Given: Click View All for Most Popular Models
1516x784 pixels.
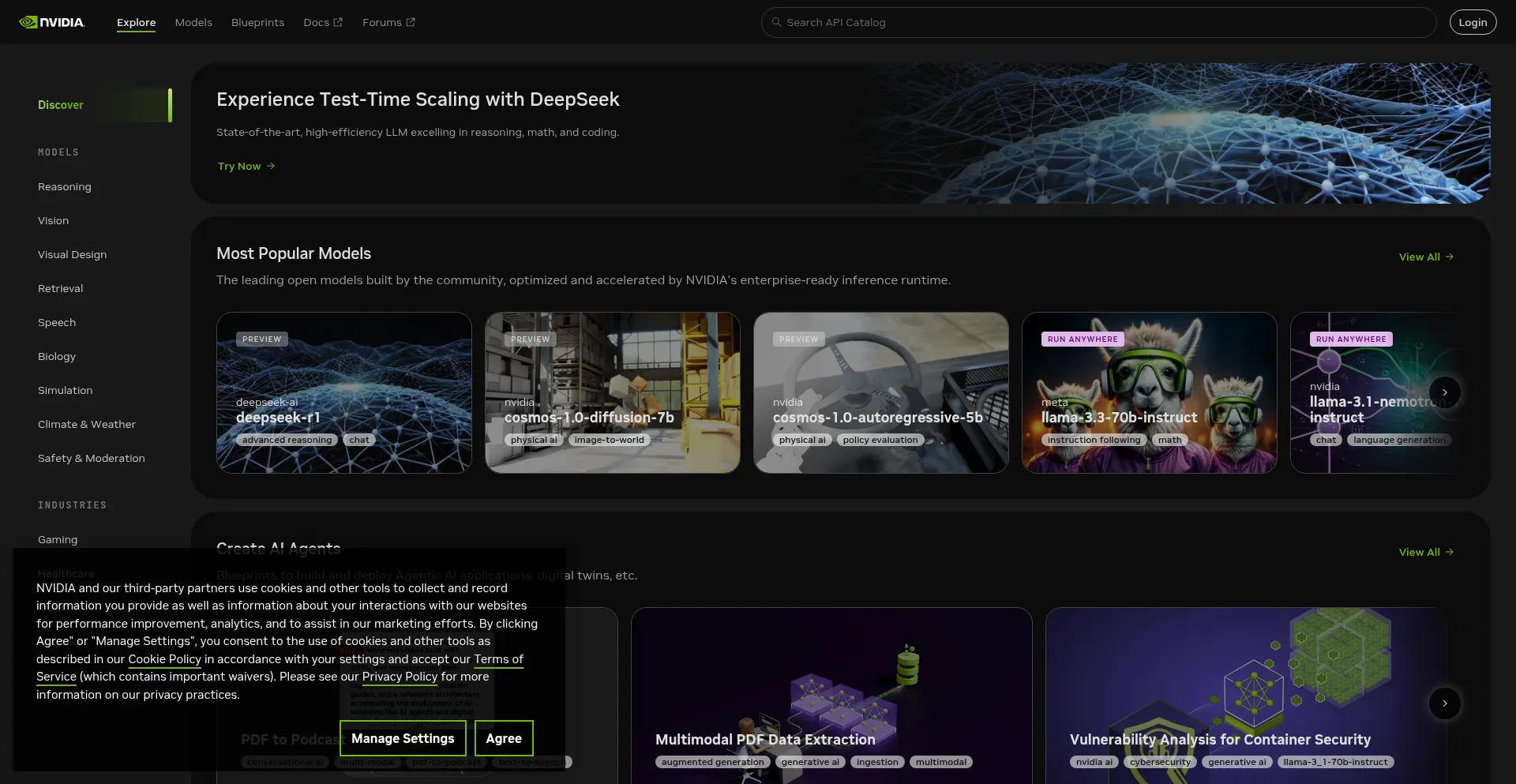Looking at the screenshot, I should [x=1426, y=257].
